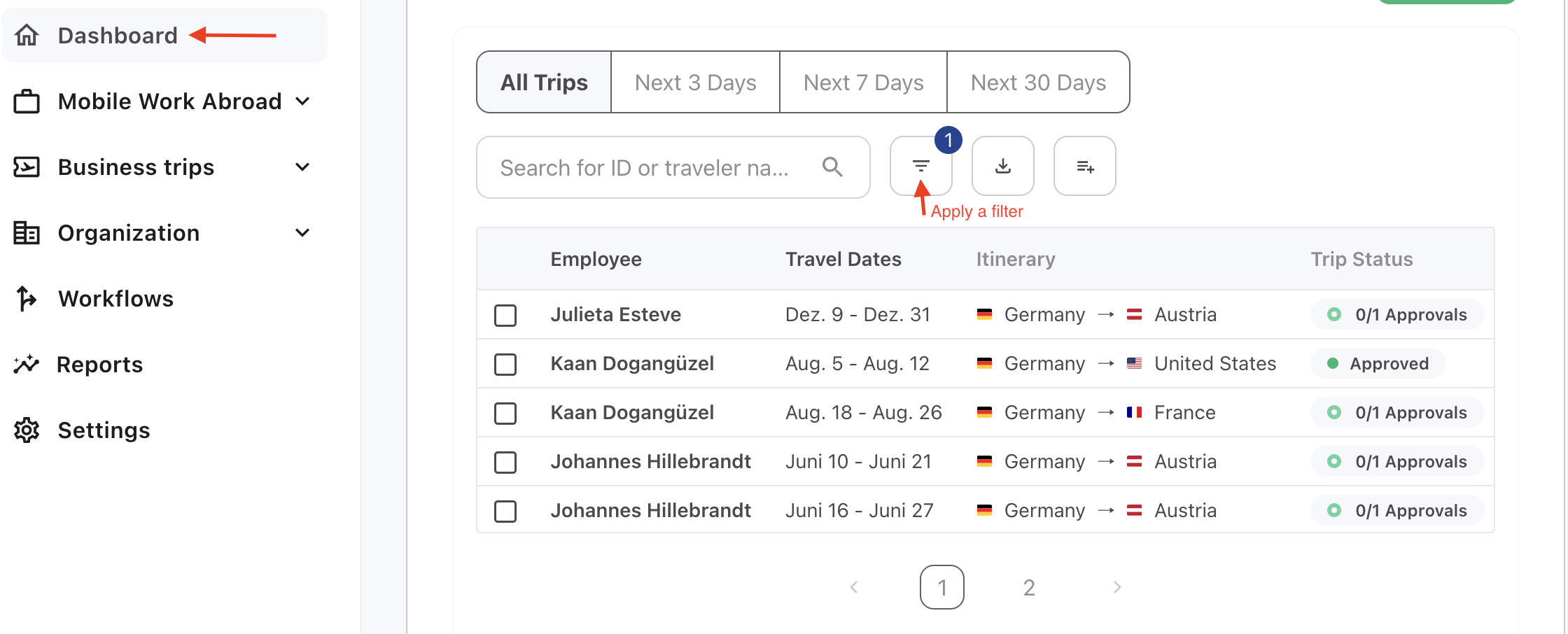This screenshot has width=1568, height=634.
Task: Click the search magnifier icon
Action: [832, 167]
